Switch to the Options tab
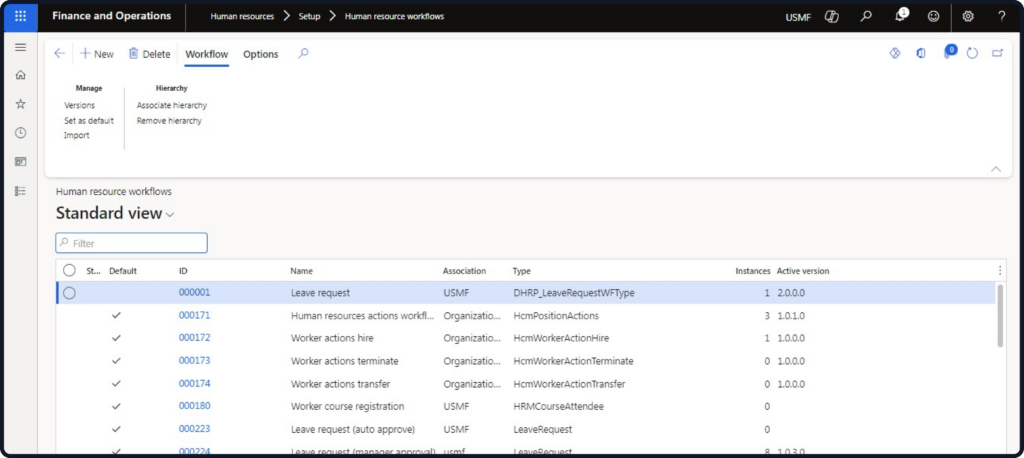This screenshot has width=1024, height=458. pos(261,54)
